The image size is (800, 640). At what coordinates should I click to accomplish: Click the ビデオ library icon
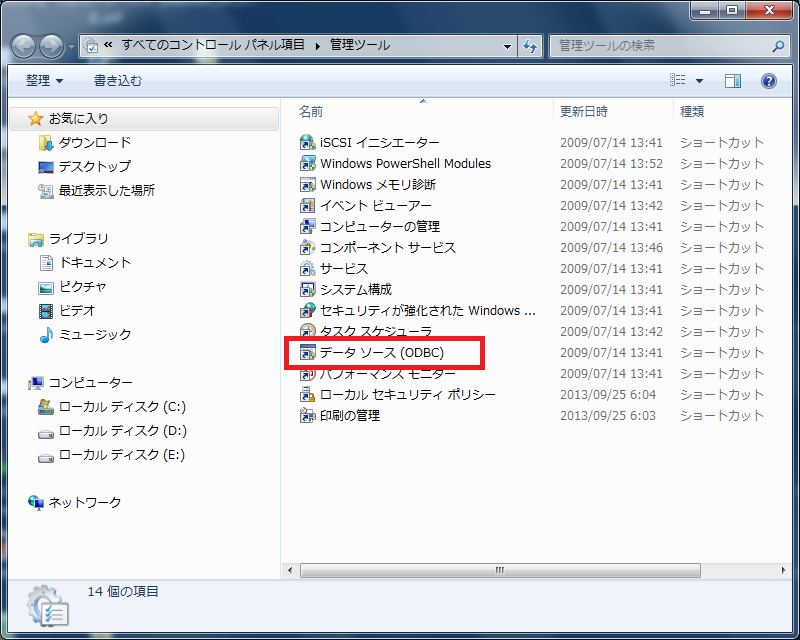tap(46, 311)
